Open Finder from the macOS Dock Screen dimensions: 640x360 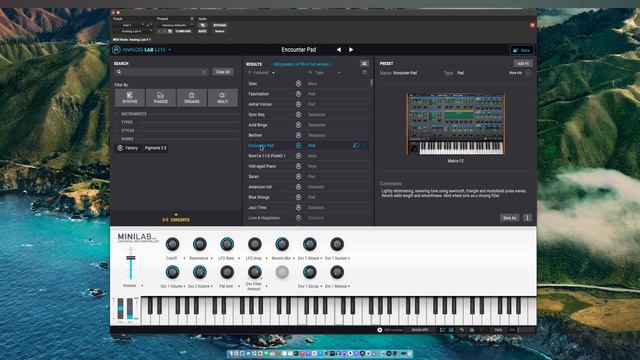pos(231,353)
